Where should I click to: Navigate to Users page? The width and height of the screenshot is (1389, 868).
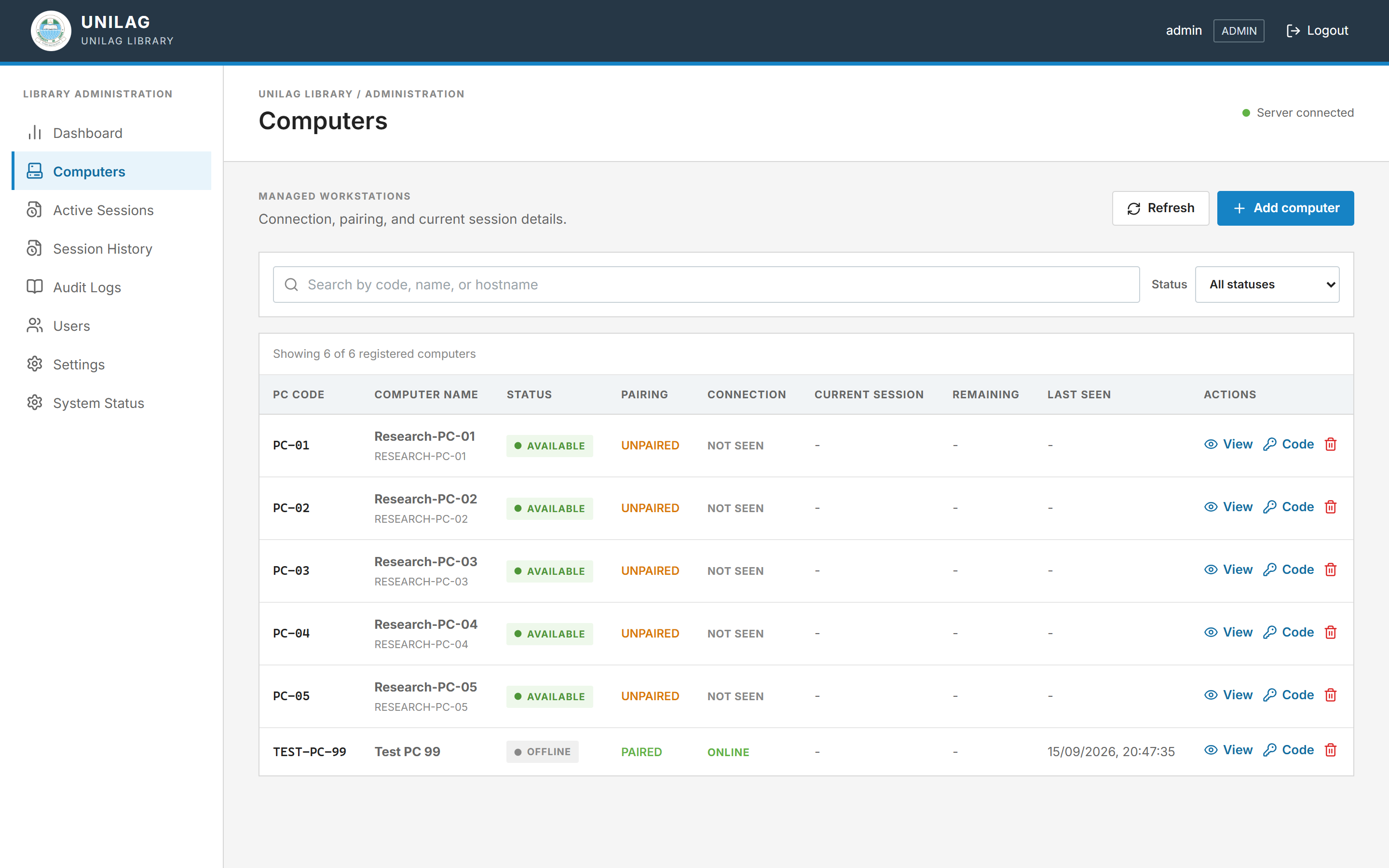point(111,325)
